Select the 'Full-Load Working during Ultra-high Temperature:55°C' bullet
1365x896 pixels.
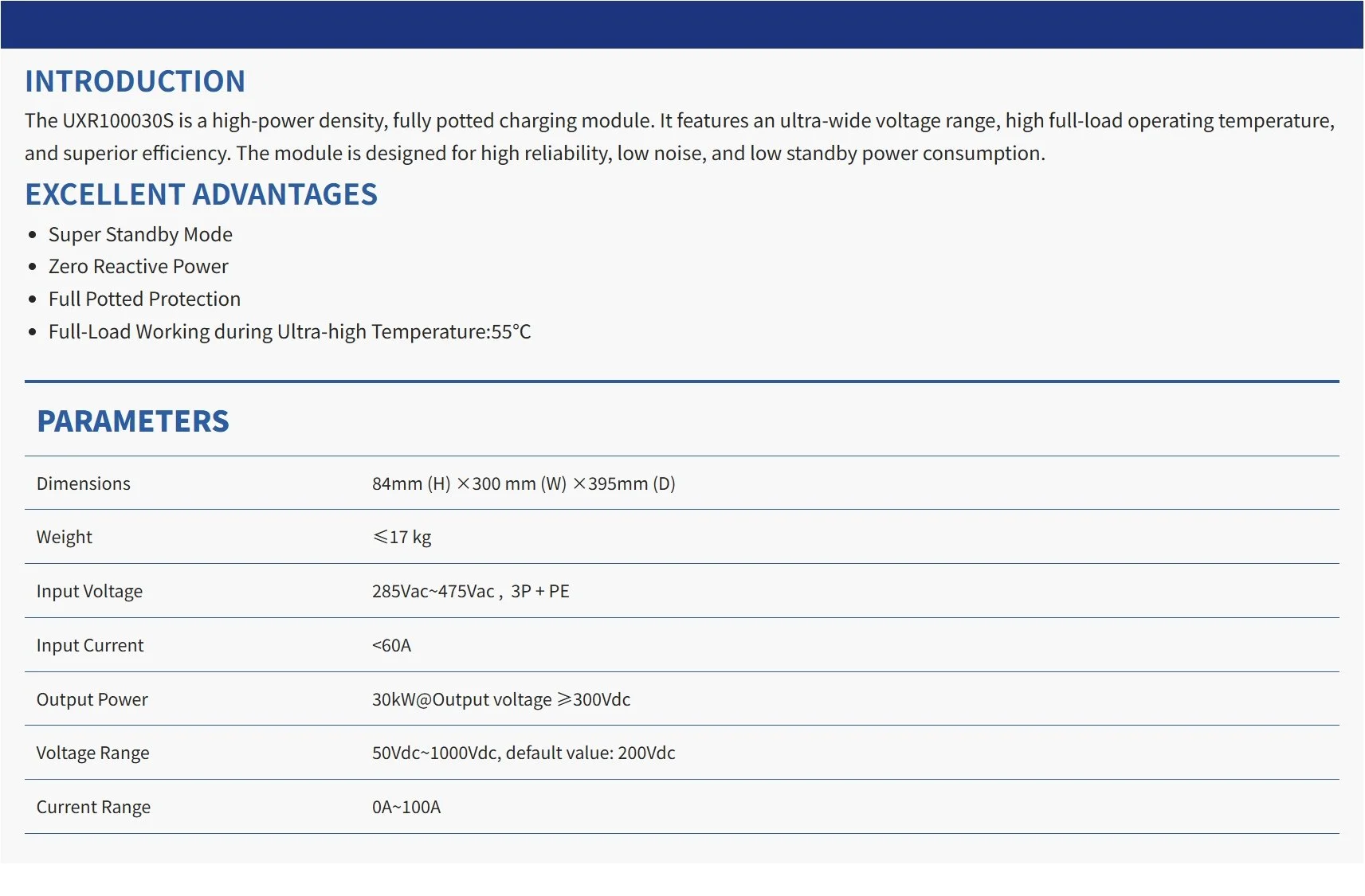(x=289, y=331)
